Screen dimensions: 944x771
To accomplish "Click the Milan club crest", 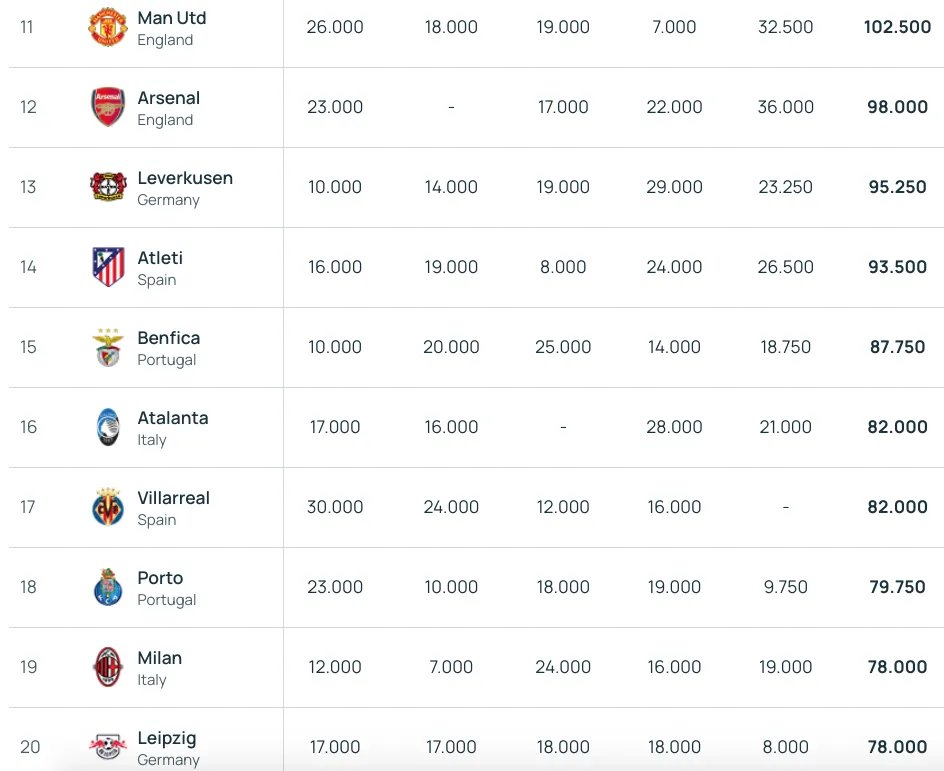I will point(108,667).
